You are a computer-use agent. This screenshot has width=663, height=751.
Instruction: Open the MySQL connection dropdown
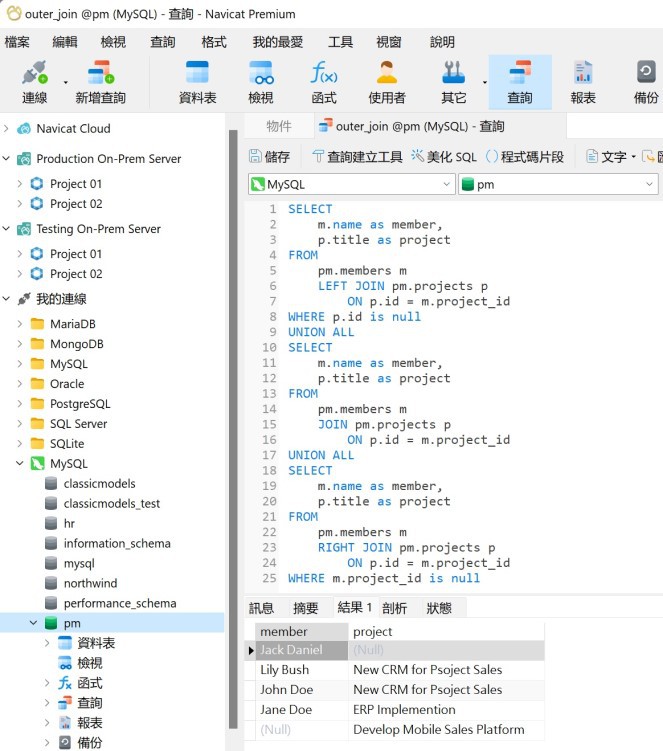350,185
